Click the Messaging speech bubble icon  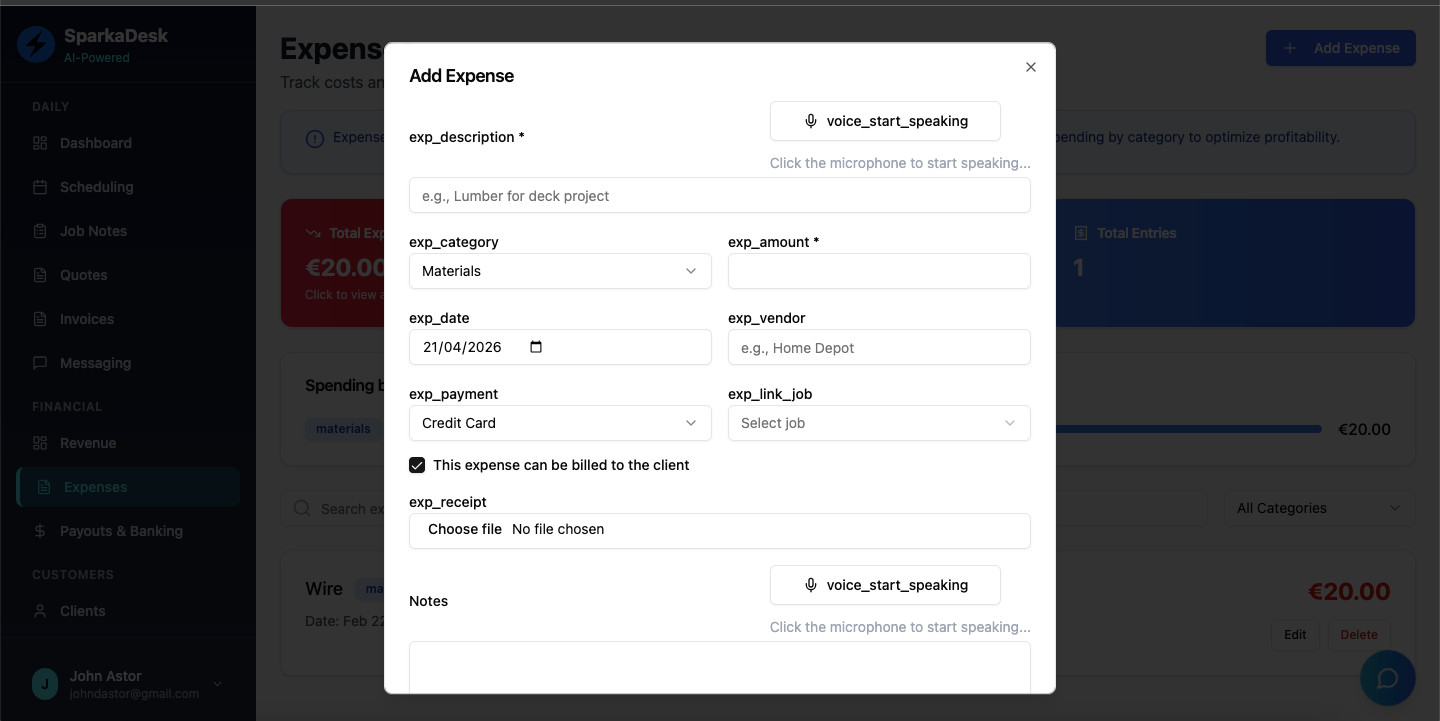(40, 363)
